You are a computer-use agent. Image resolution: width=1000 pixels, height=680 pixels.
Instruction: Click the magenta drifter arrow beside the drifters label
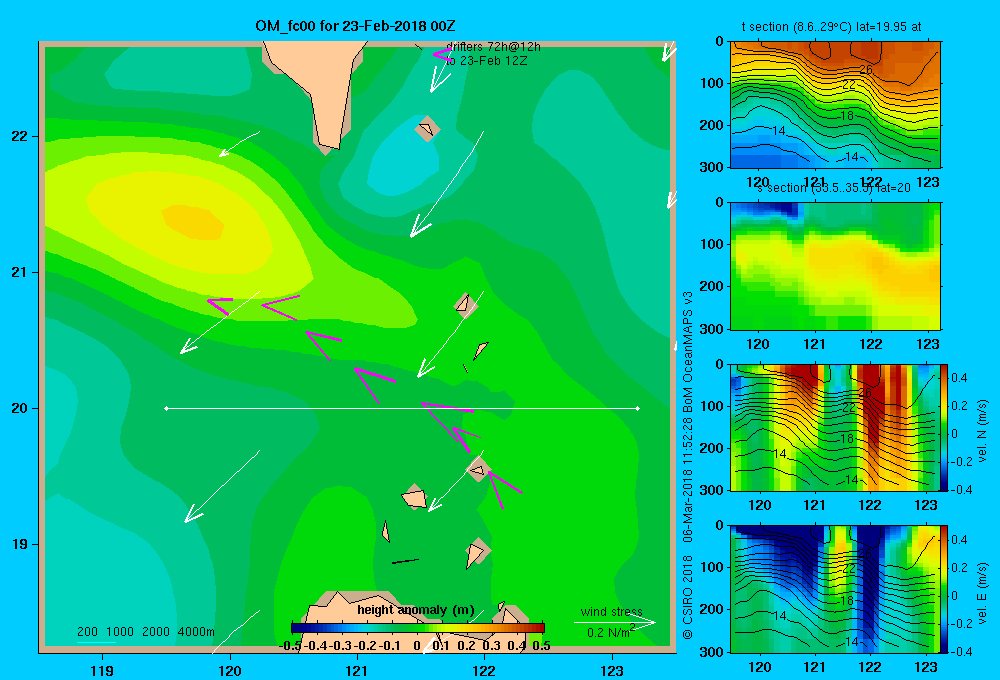443,54
